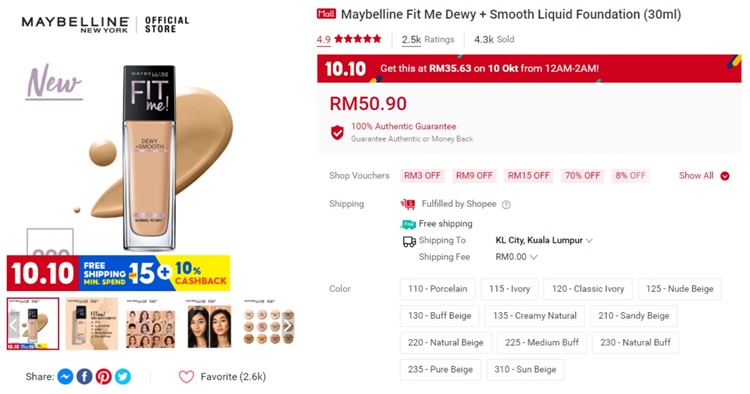Go to next thumbnail with right arrow
This screenshot has width=750, height=394.
tap(288, 326)
